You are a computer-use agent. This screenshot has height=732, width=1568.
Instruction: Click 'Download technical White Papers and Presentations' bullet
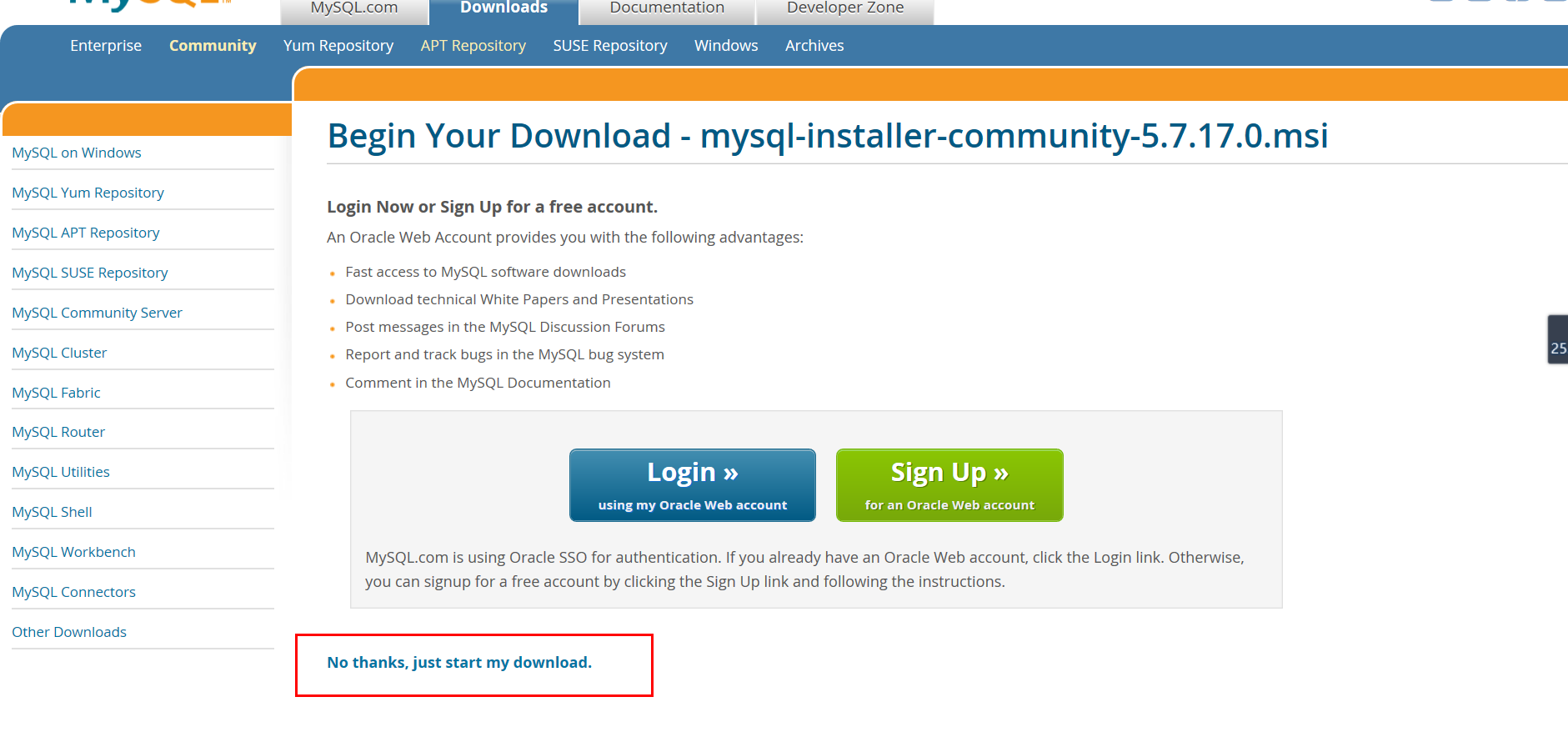519,299
